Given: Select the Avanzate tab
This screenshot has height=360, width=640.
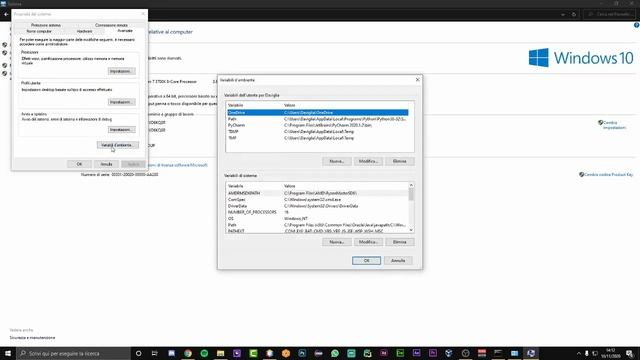Looking at the screenshot, I should pyautogui.click(x=125, y=31).
